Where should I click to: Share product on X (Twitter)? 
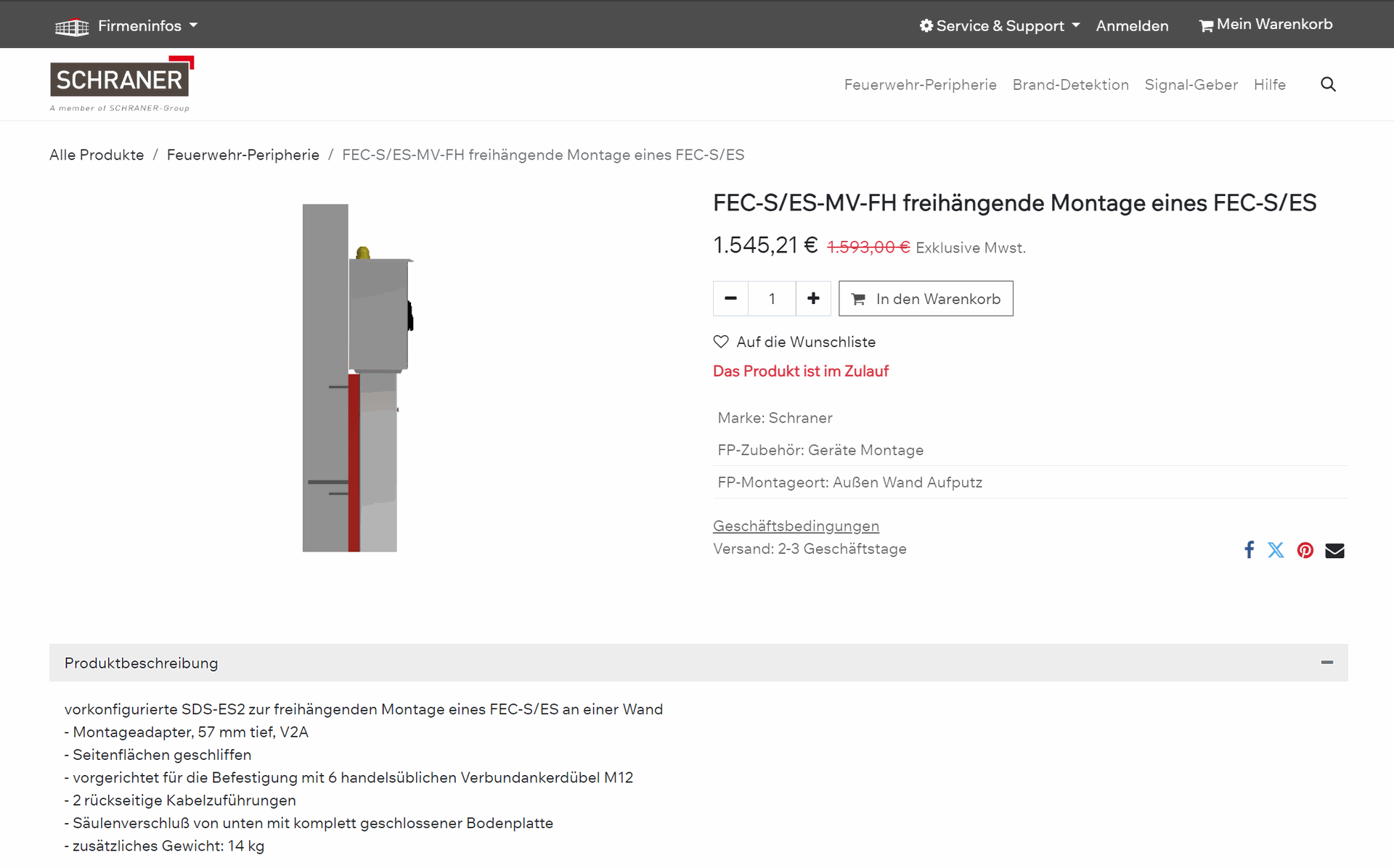click(x=1276, y=550)
